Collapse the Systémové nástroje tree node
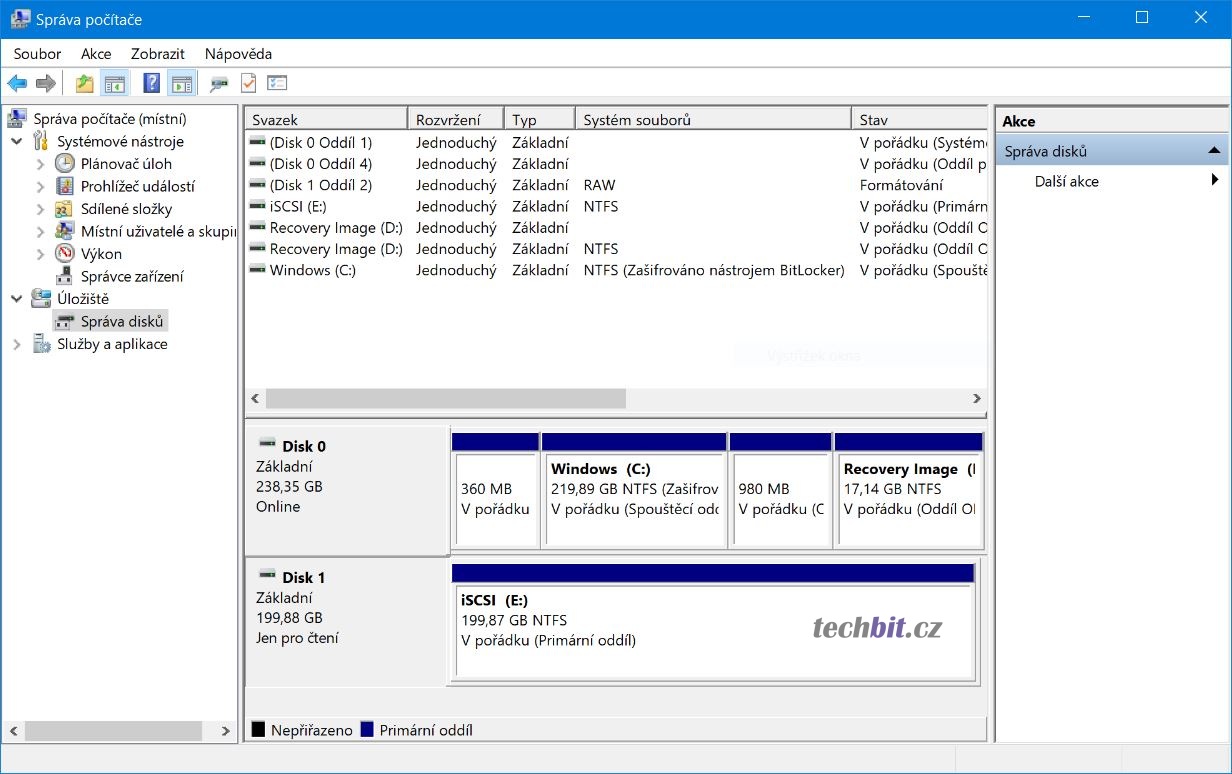The image size is (1232, 774). (17, 142)
